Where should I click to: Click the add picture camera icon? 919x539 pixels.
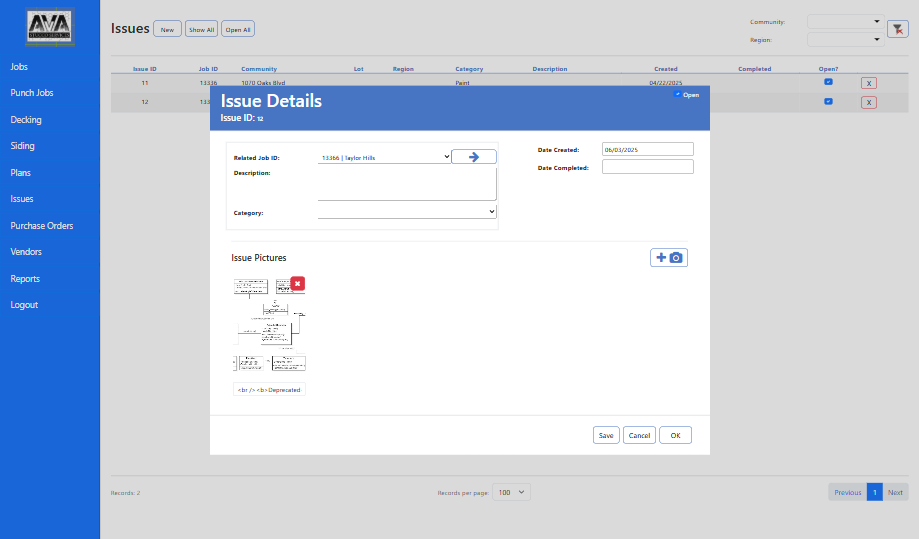click(669, 258)
